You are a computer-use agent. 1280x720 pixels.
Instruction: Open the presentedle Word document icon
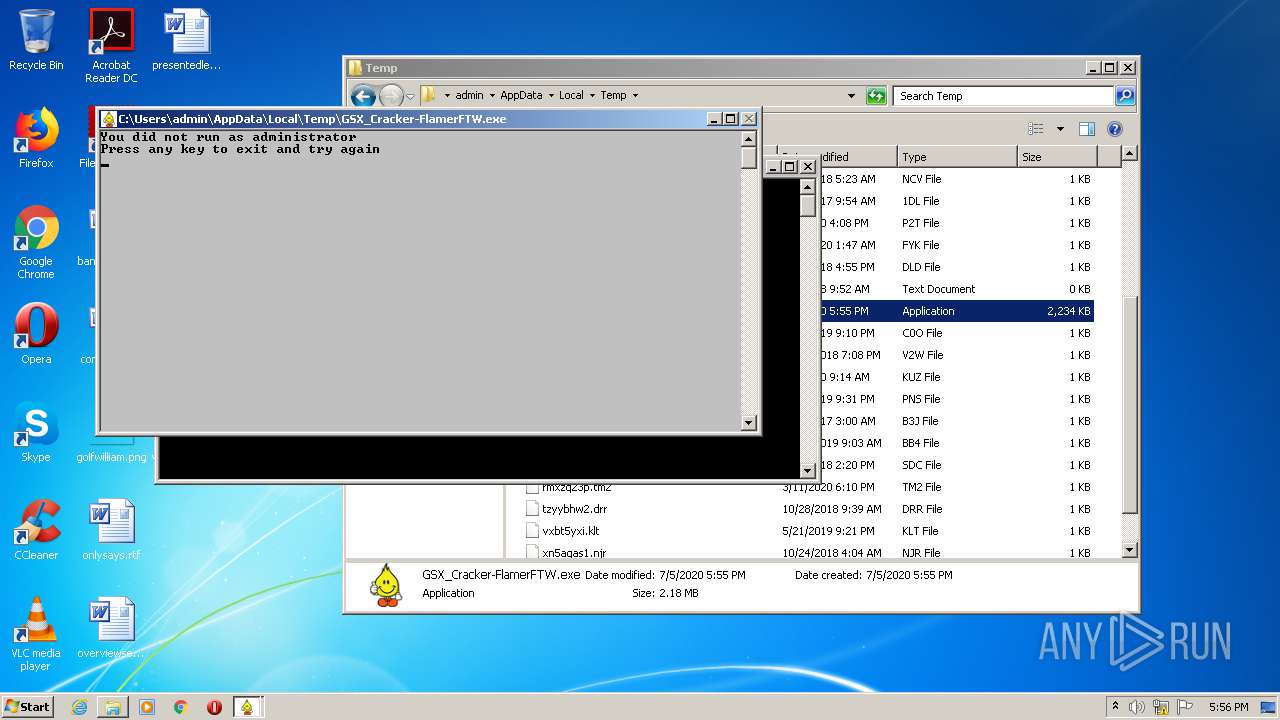(x=186, y=40)
